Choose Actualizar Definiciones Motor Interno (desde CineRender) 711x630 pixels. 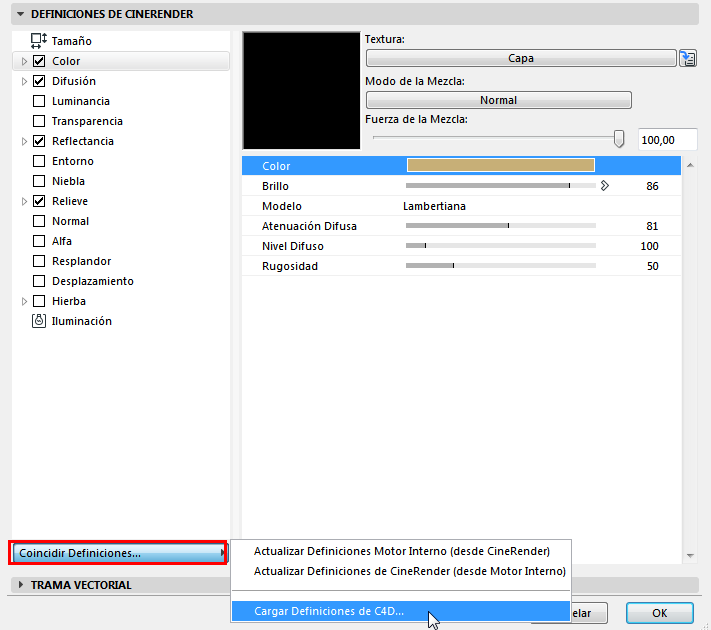402,551
